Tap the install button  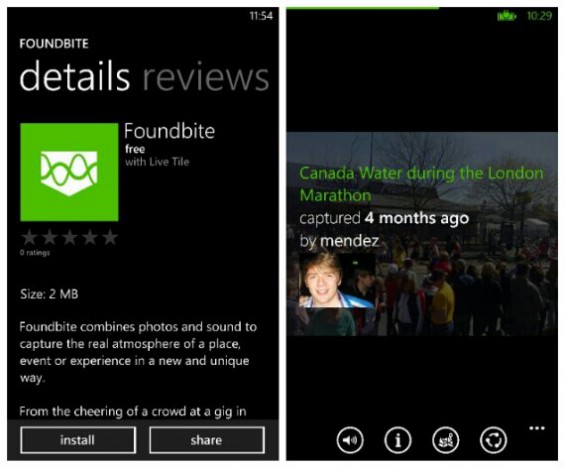(78, 440)
